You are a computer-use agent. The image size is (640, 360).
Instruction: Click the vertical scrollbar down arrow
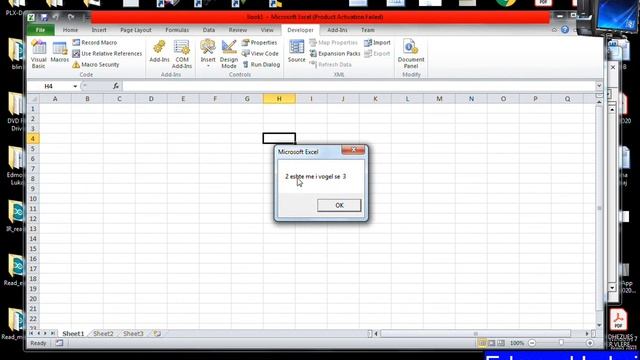(x=599, y=325)
